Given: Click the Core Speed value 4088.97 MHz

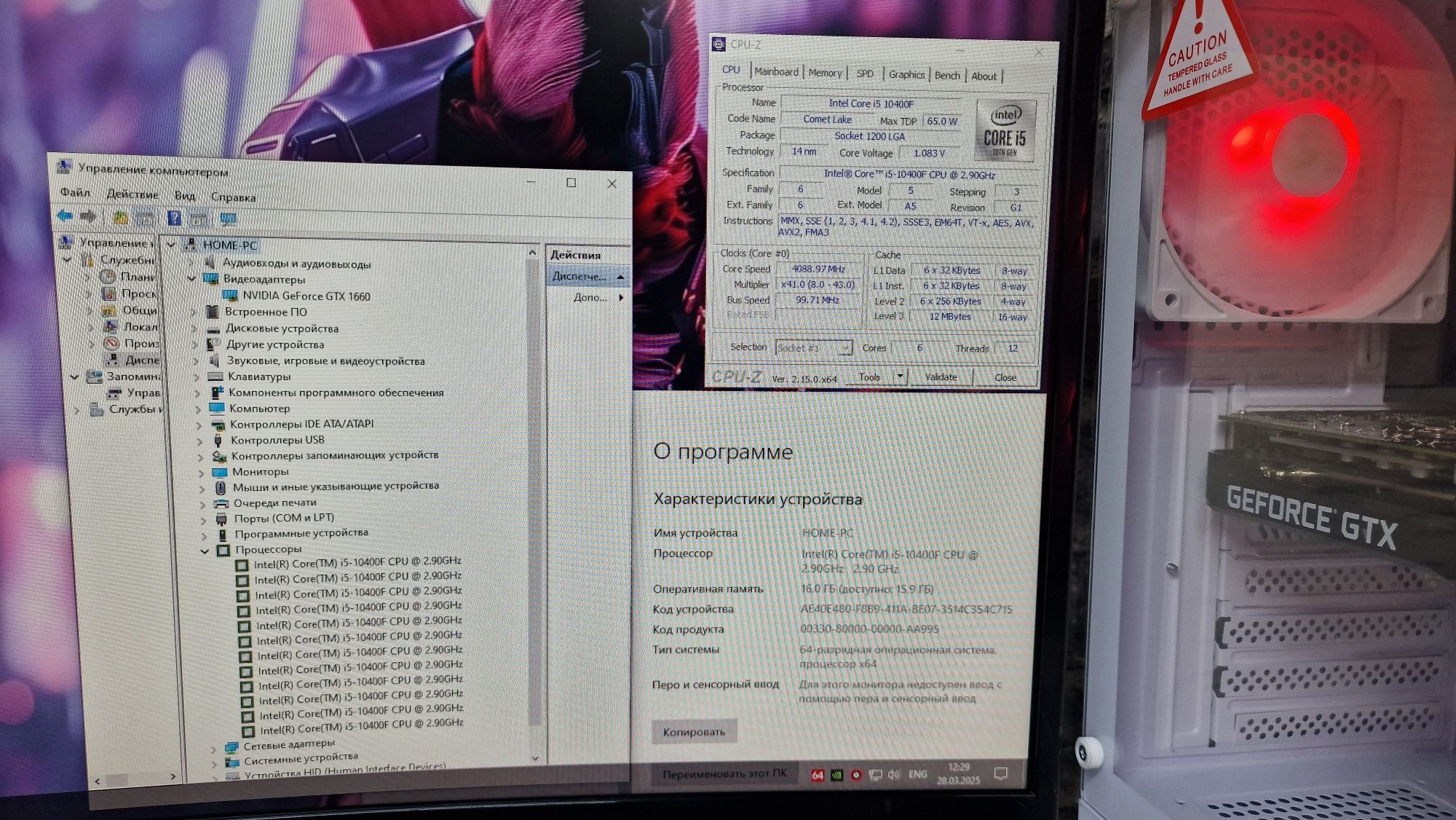Looking at the screenshot, I should coord(818,269).
